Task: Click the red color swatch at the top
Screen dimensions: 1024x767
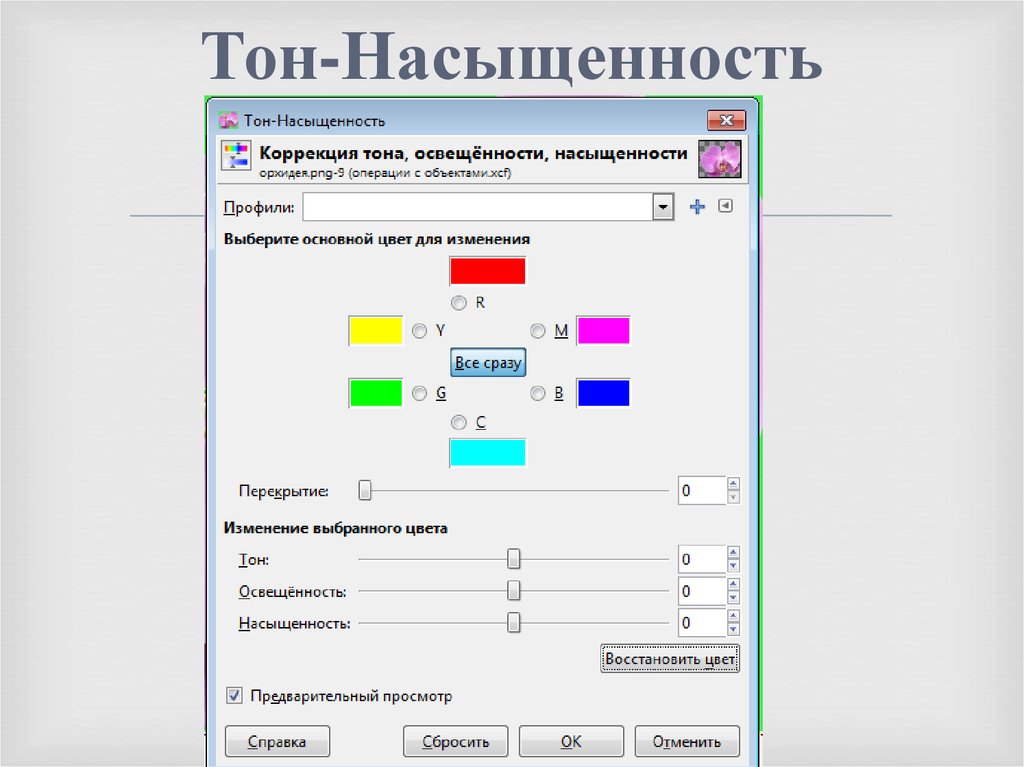Action: pos(488,271)
